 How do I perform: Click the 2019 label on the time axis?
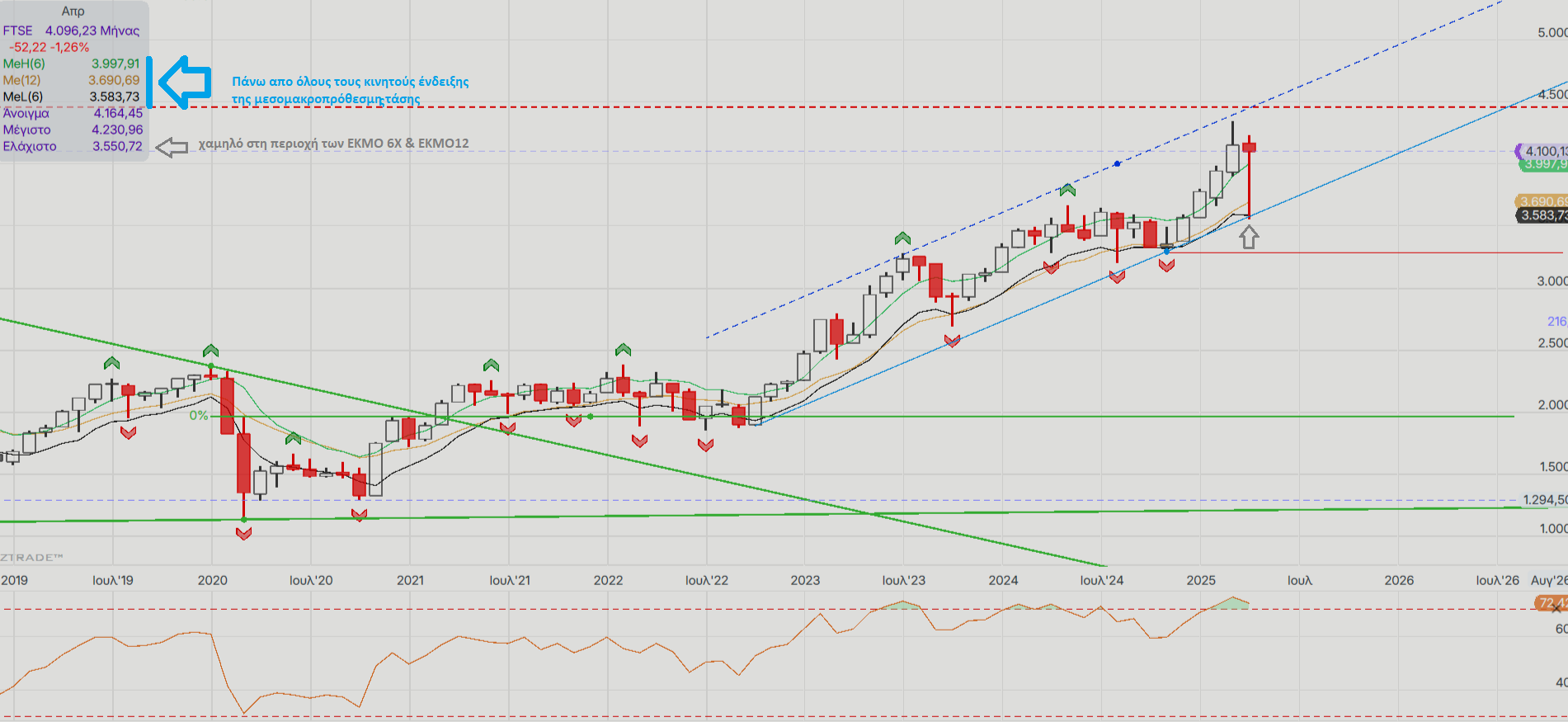pyautogui.click(x=14, y=580)
